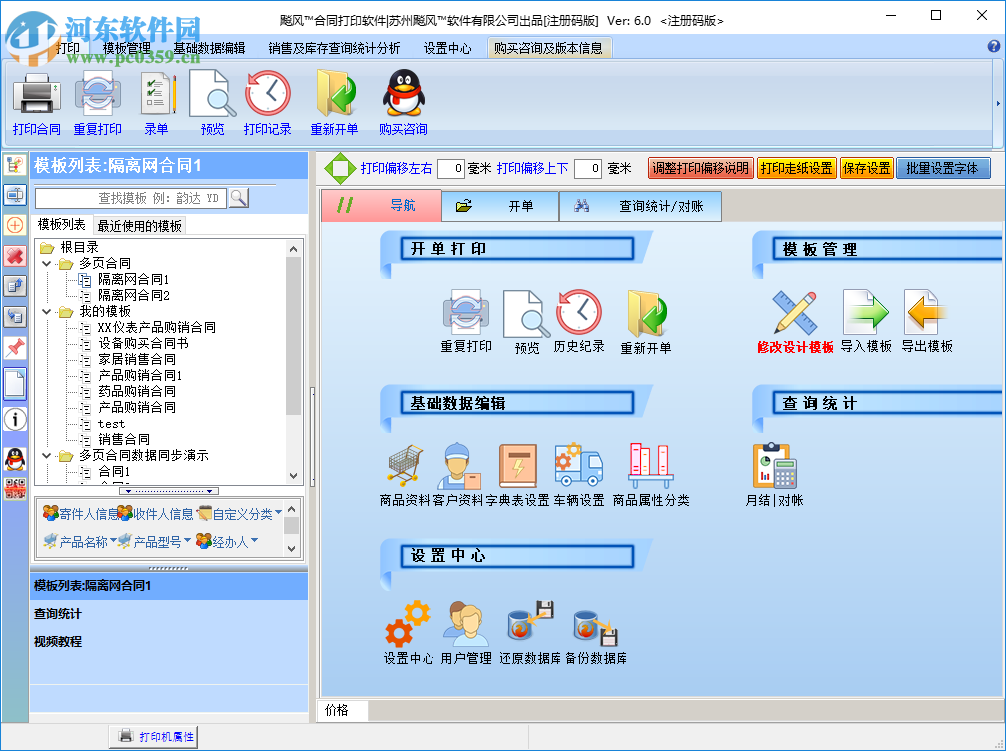Select template 隔离网合同2 in tree
The image size is (1006, 751).
pos(133,295)
